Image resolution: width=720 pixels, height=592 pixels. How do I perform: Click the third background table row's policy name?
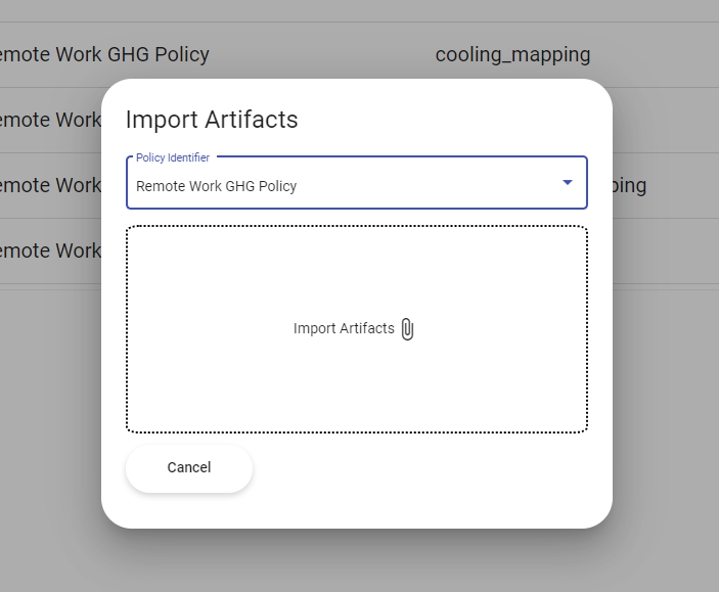pyautogui.click(x=50, y=185)
